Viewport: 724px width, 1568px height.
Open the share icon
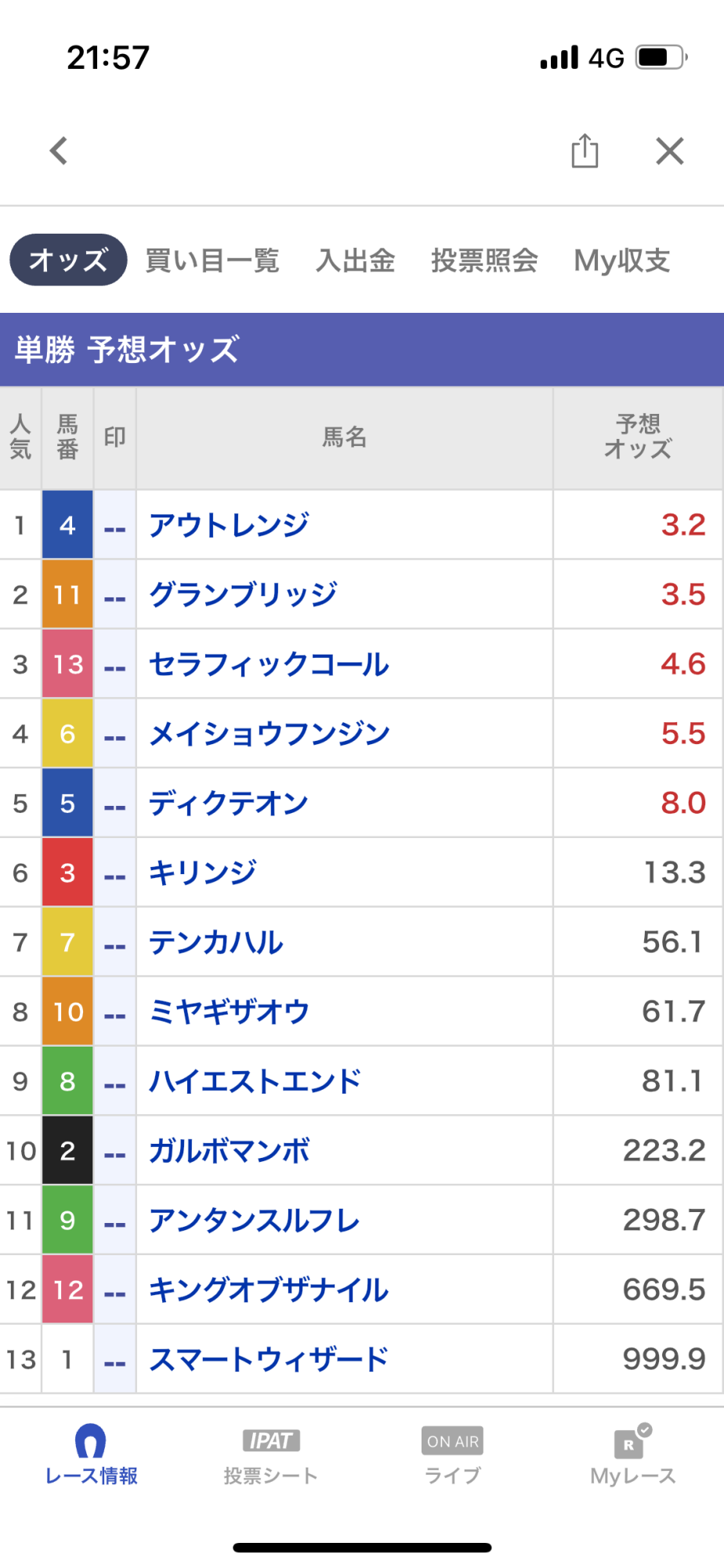coord(585,151)
